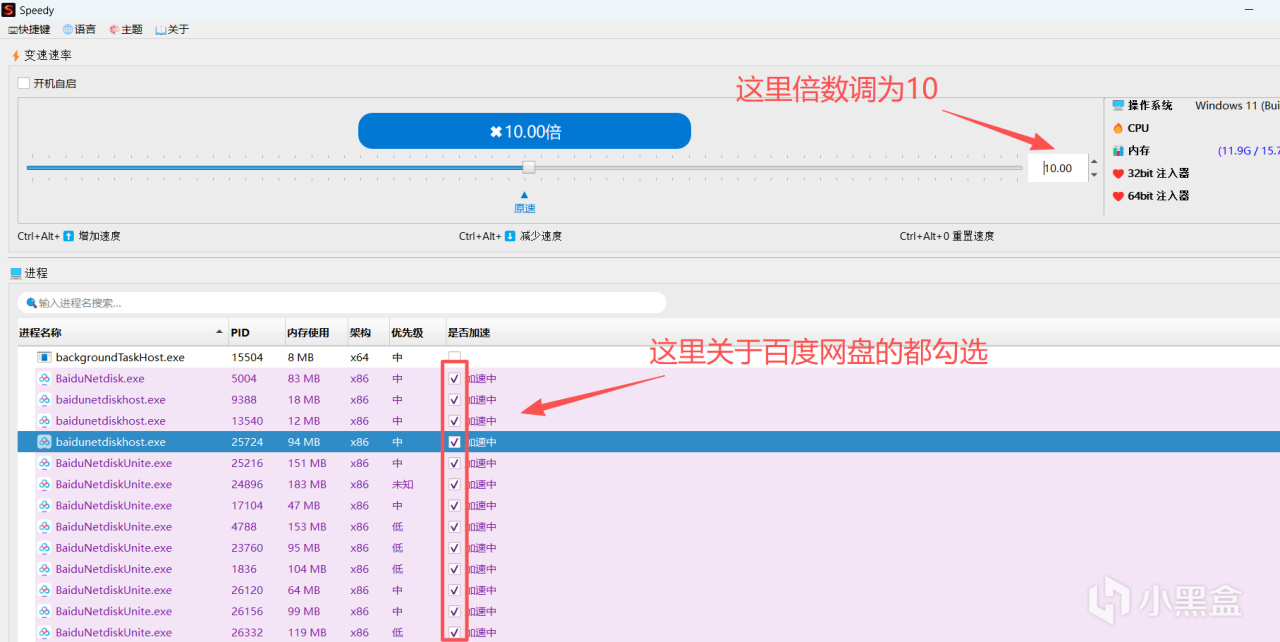
Task: Decrease speed with spin box down arrow
Action: click(1094, 175)
